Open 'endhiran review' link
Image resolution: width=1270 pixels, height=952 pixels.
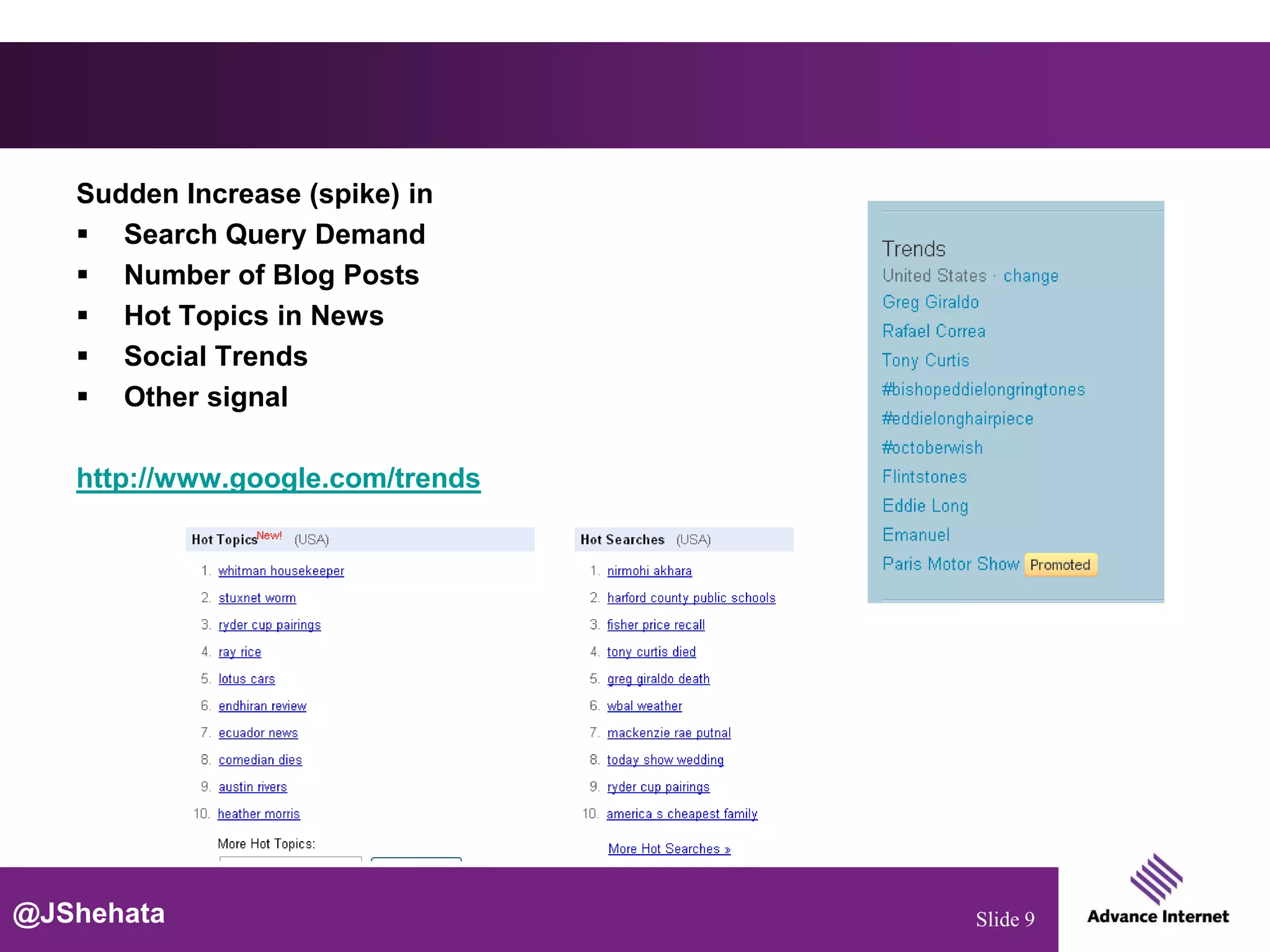[262, 706]
